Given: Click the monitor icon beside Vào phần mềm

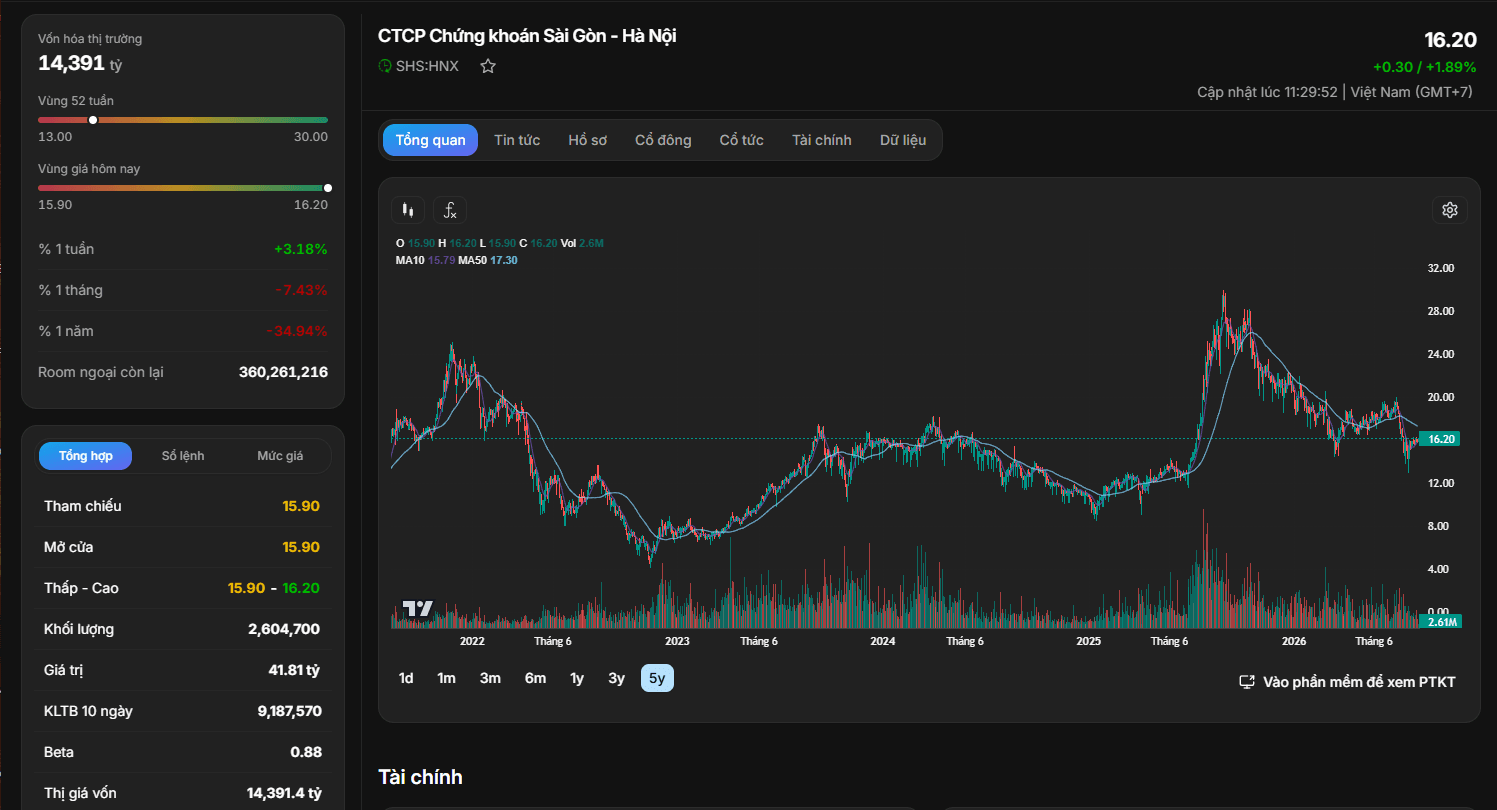Looking at the screenshot, I should pyautogui.click(x=1247, y=682).
